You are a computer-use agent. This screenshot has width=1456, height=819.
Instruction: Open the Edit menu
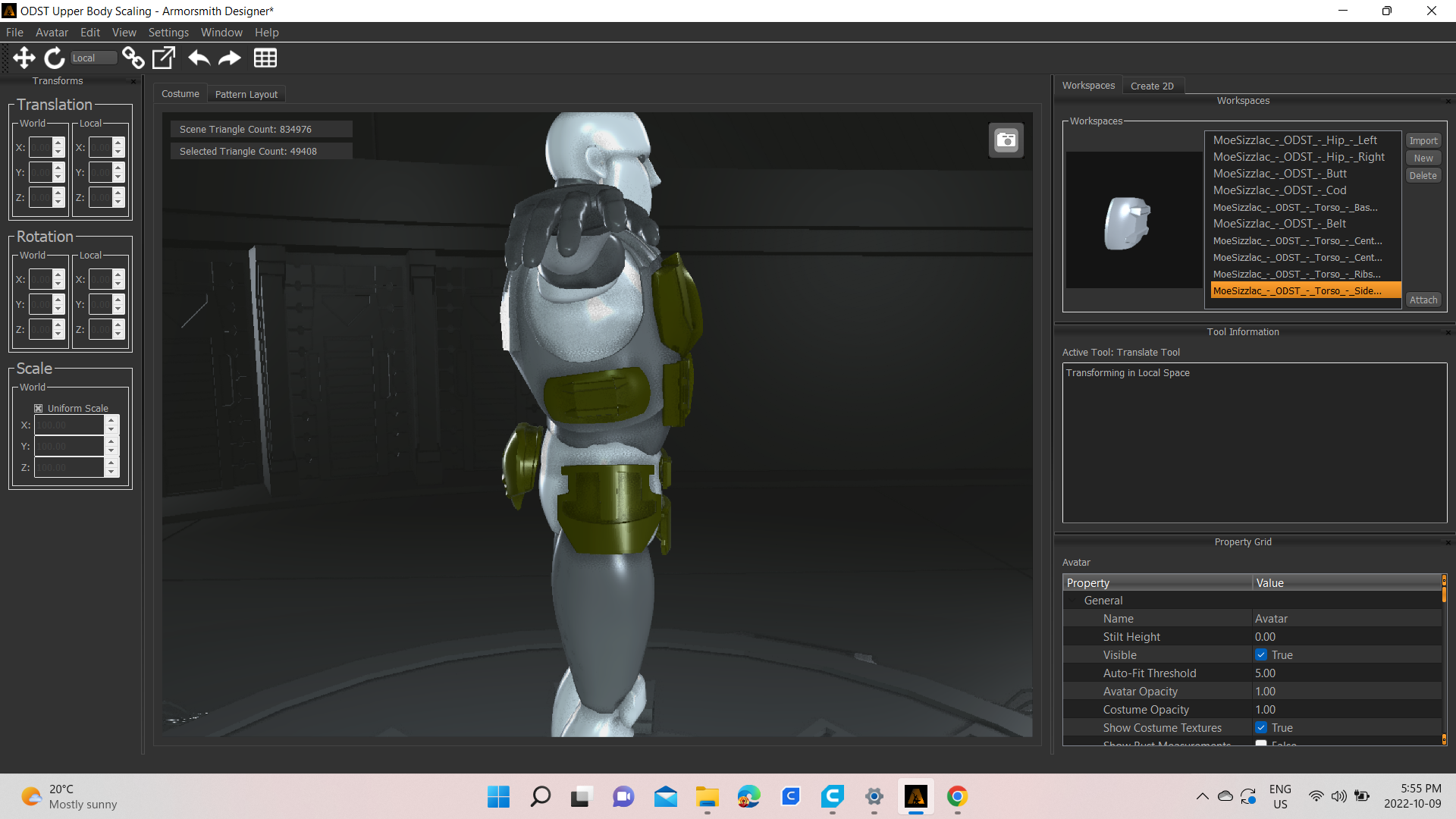90,32
